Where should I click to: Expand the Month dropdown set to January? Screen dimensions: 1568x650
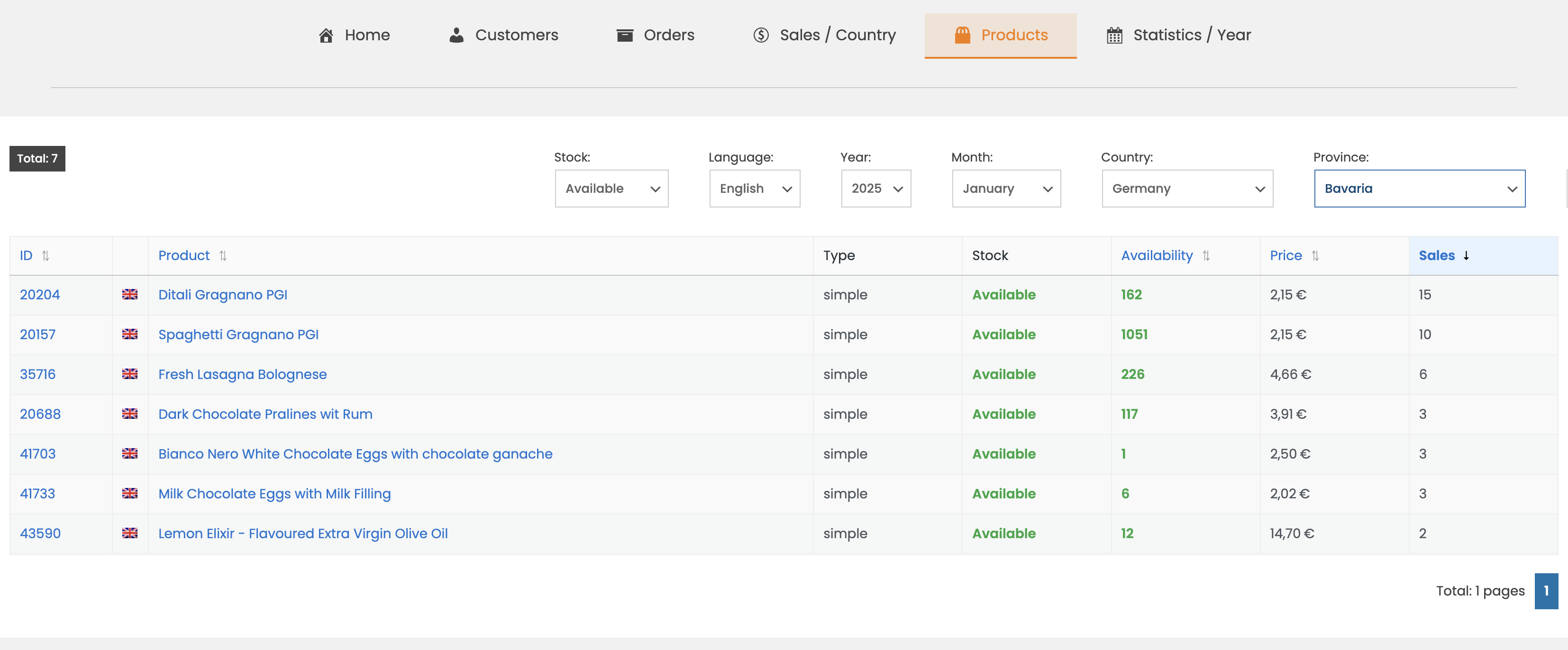pyautogui.click(x=1005, y=189)
